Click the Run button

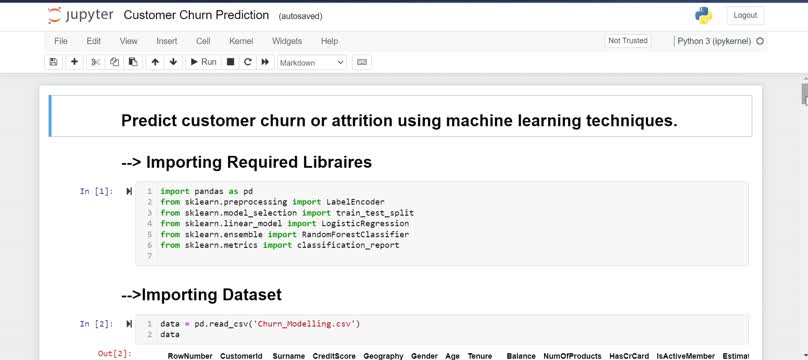(204, 62)
